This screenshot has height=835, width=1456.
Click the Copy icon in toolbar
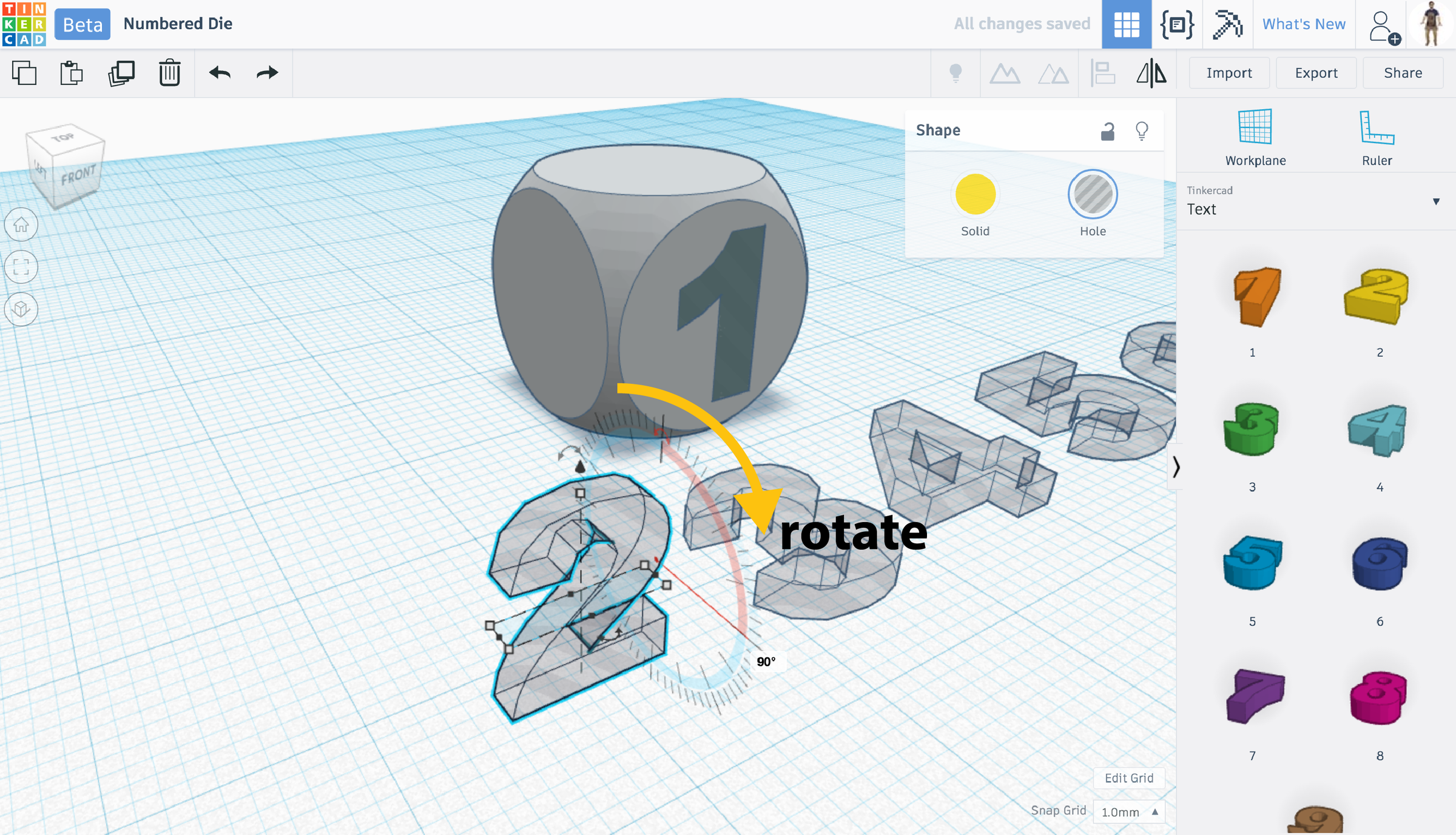click(x=24, y=73)
